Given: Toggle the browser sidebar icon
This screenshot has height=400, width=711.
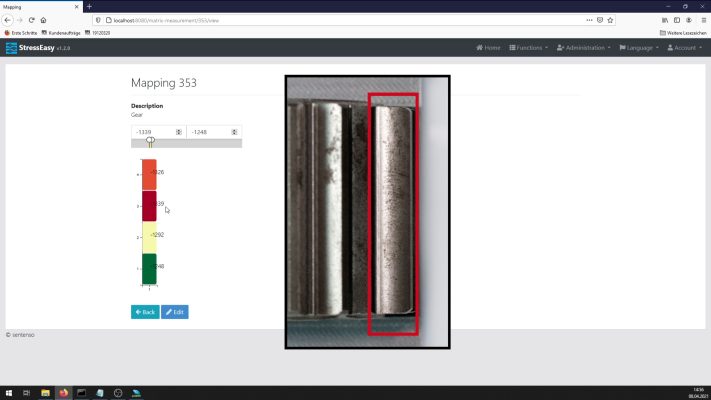Looking at the screenshot, I should [x=677, y=20].
